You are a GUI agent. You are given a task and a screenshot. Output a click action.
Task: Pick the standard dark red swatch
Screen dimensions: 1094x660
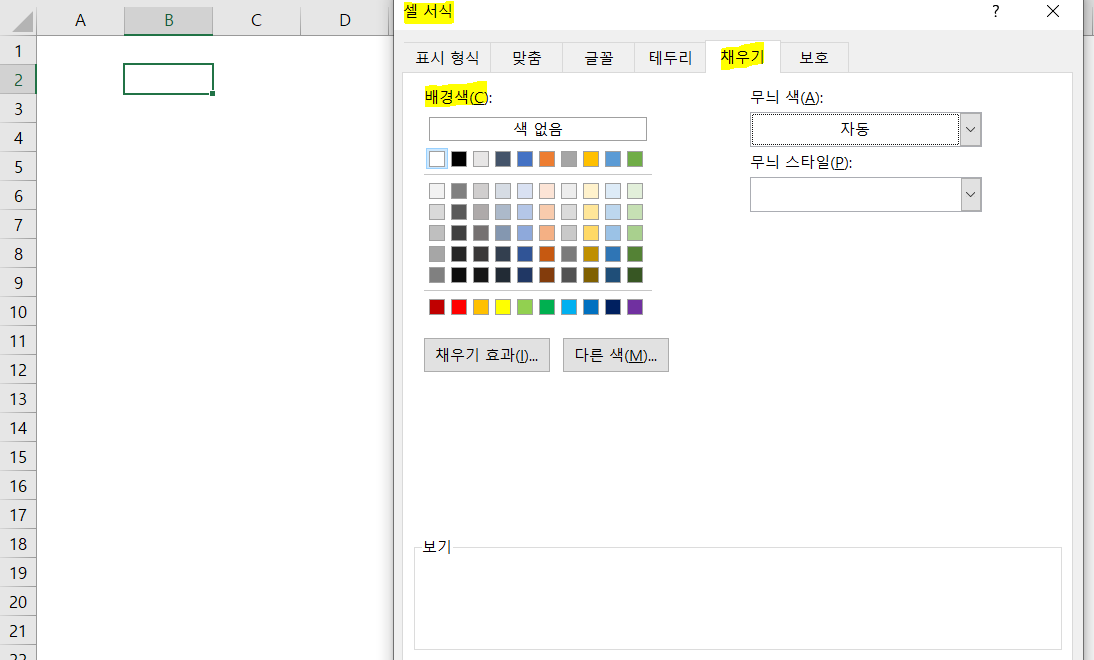pos(437,307)
